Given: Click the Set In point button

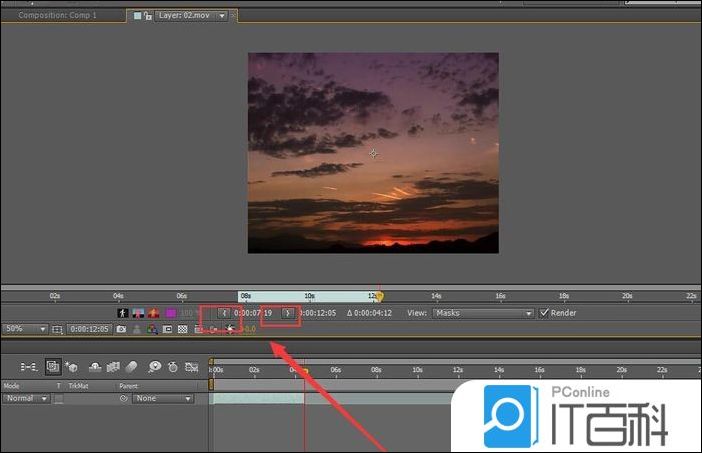Looking at the screenshot, I should click(x=224, y=313).
